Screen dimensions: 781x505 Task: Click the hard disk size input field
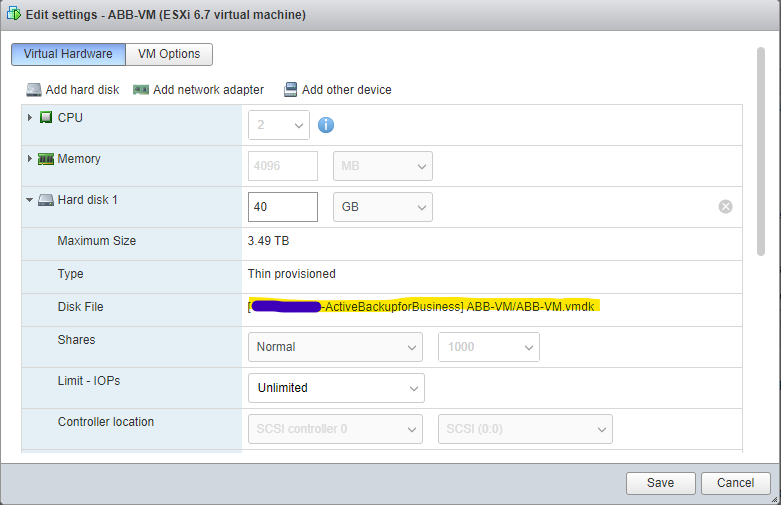(282, 207)
